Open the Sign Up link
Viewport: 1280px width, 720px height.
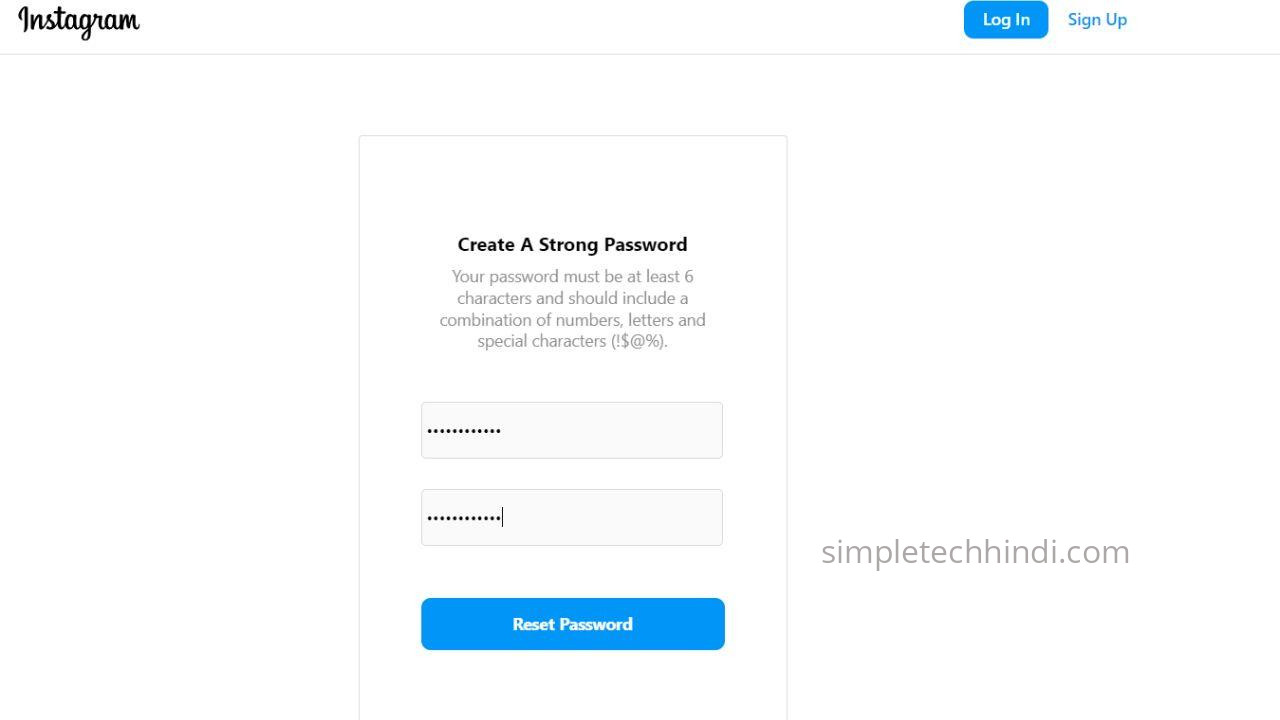pyautogui.click(x=1097, y=20)
